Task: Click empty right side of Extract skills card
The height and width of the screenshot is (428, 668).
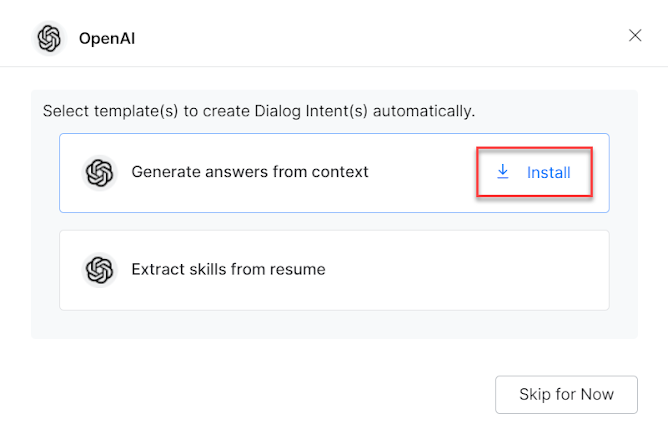Action: [x=500, y=270]
